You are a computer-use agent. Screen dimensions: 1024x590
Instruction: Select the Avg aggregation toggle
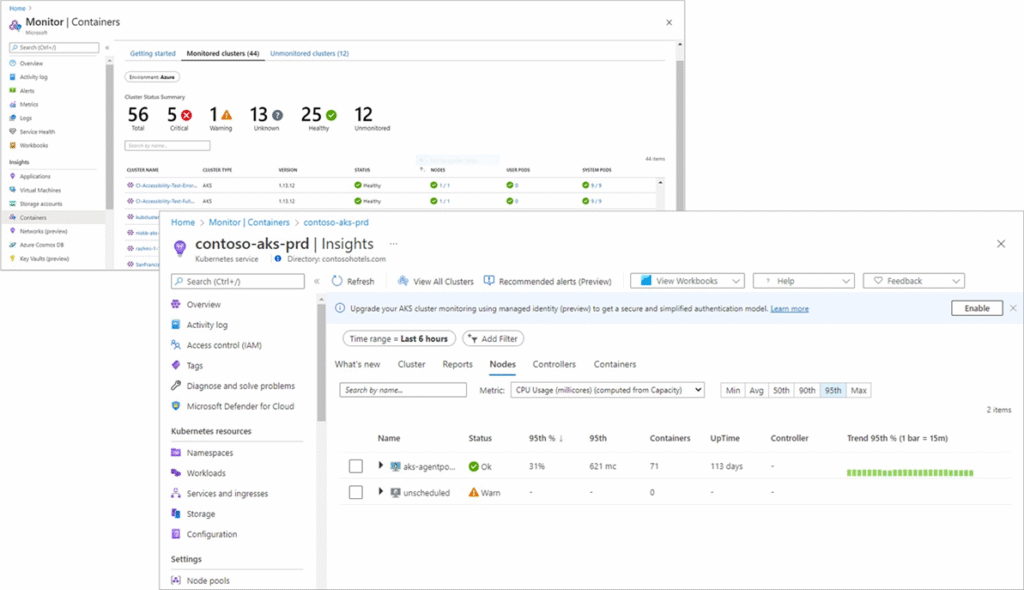tap(756, 390)
